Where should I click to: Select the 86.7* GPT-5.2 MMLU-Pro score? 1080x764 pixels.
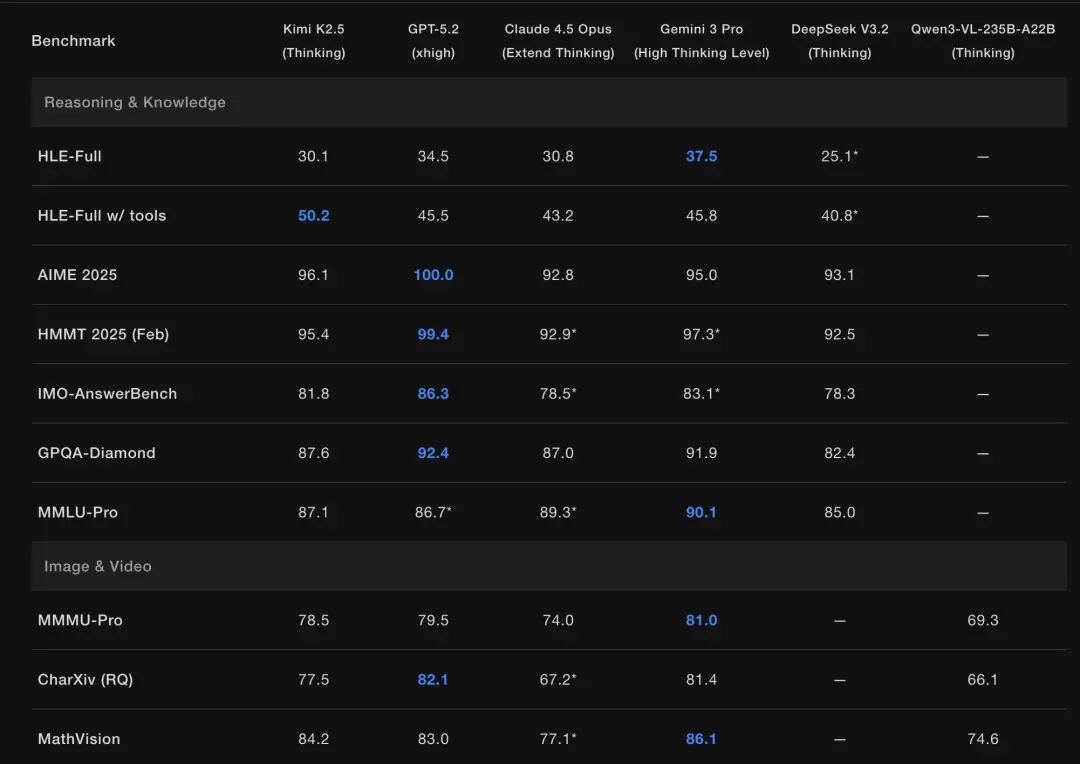click(433, 512)
